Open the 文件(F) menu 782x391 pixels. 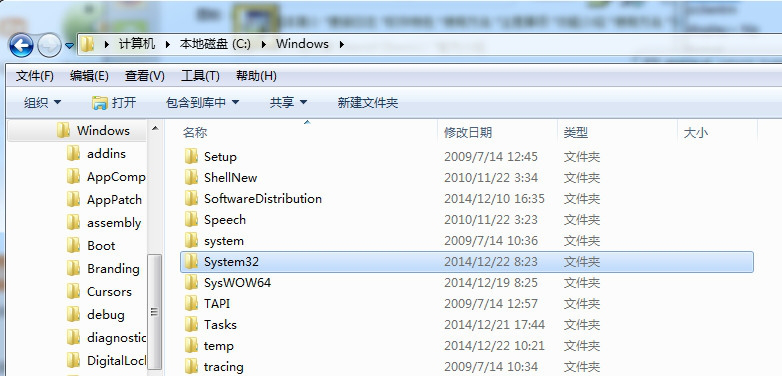click(x=34, y=76)
